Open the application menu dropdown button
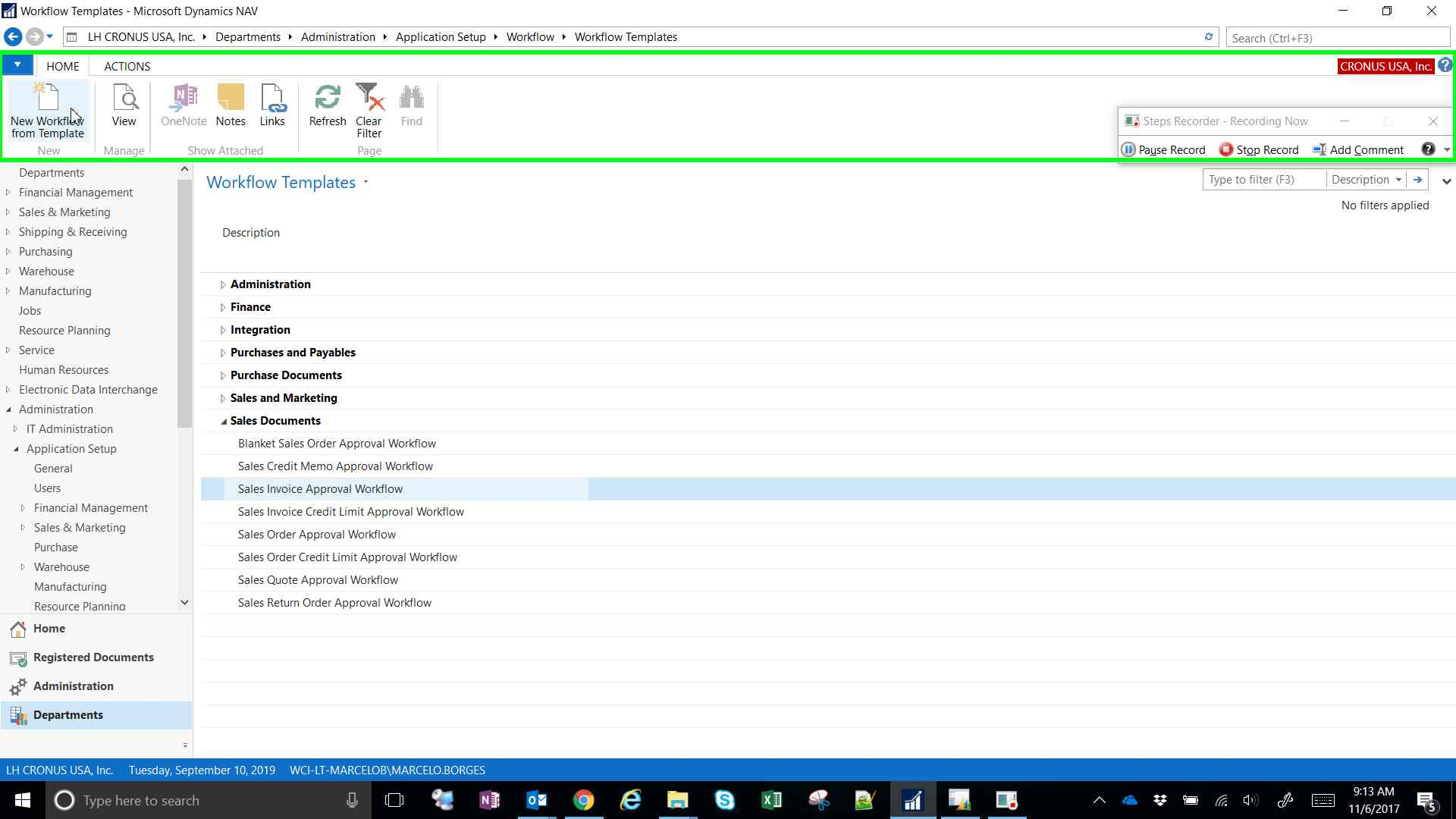Viewport: 1456px width, 819px height. point(17,65)
